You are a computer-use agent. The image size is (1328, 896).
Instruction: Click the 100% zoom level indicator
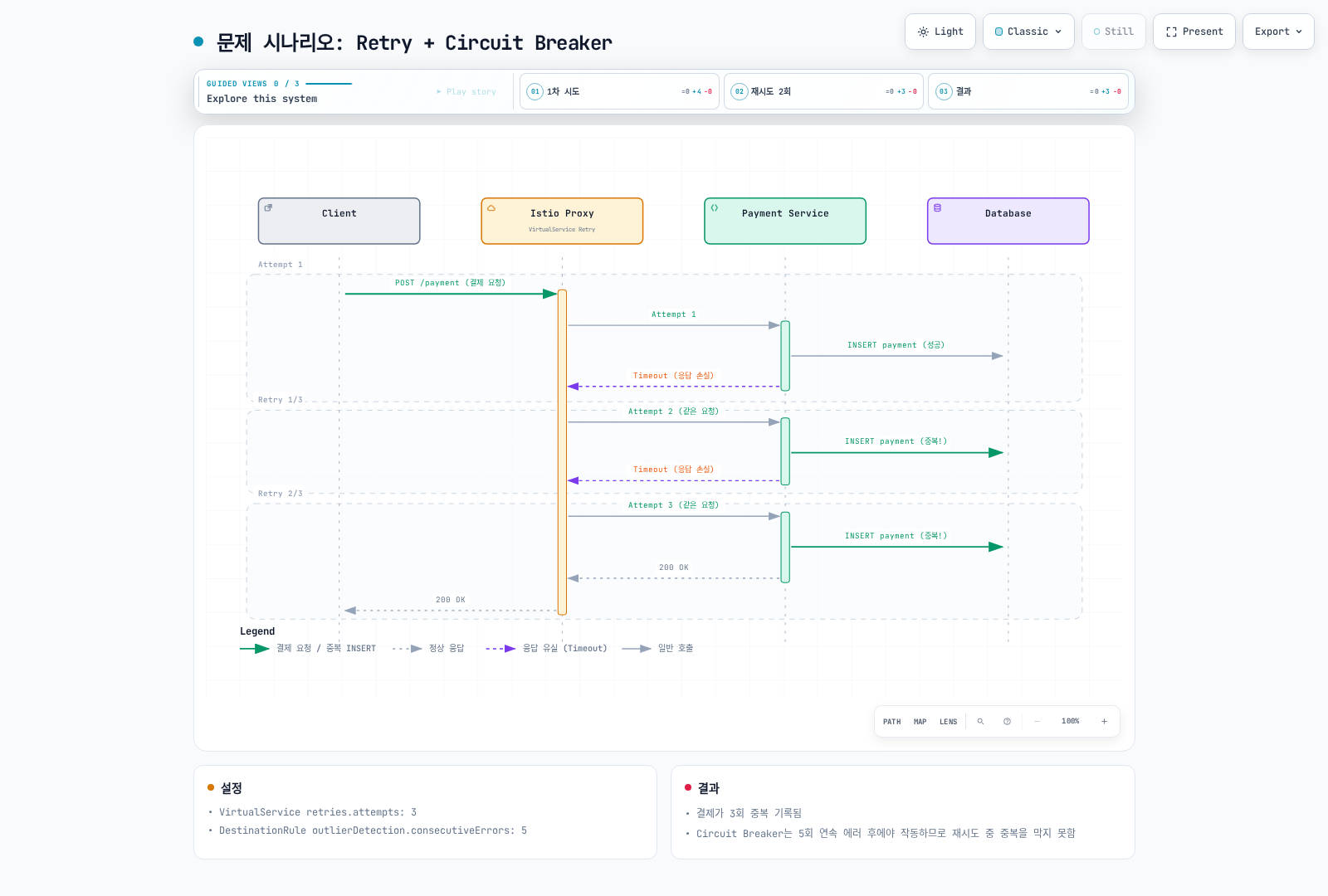(x=1070, y=722)
